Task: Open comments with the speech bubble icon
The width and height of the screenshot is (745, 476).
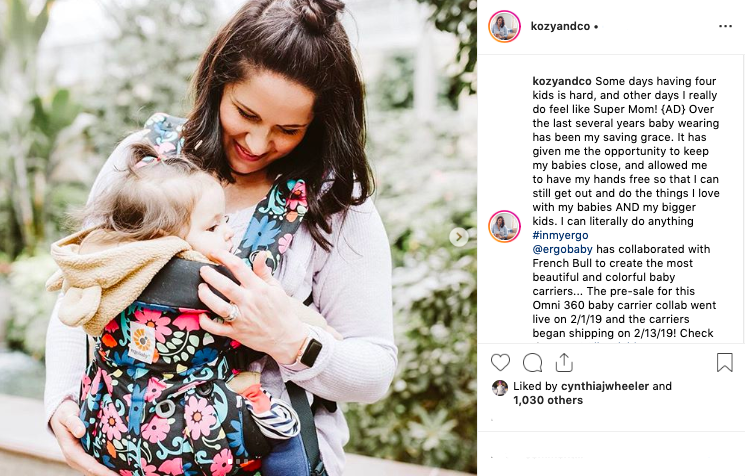Action: (532, 363)
